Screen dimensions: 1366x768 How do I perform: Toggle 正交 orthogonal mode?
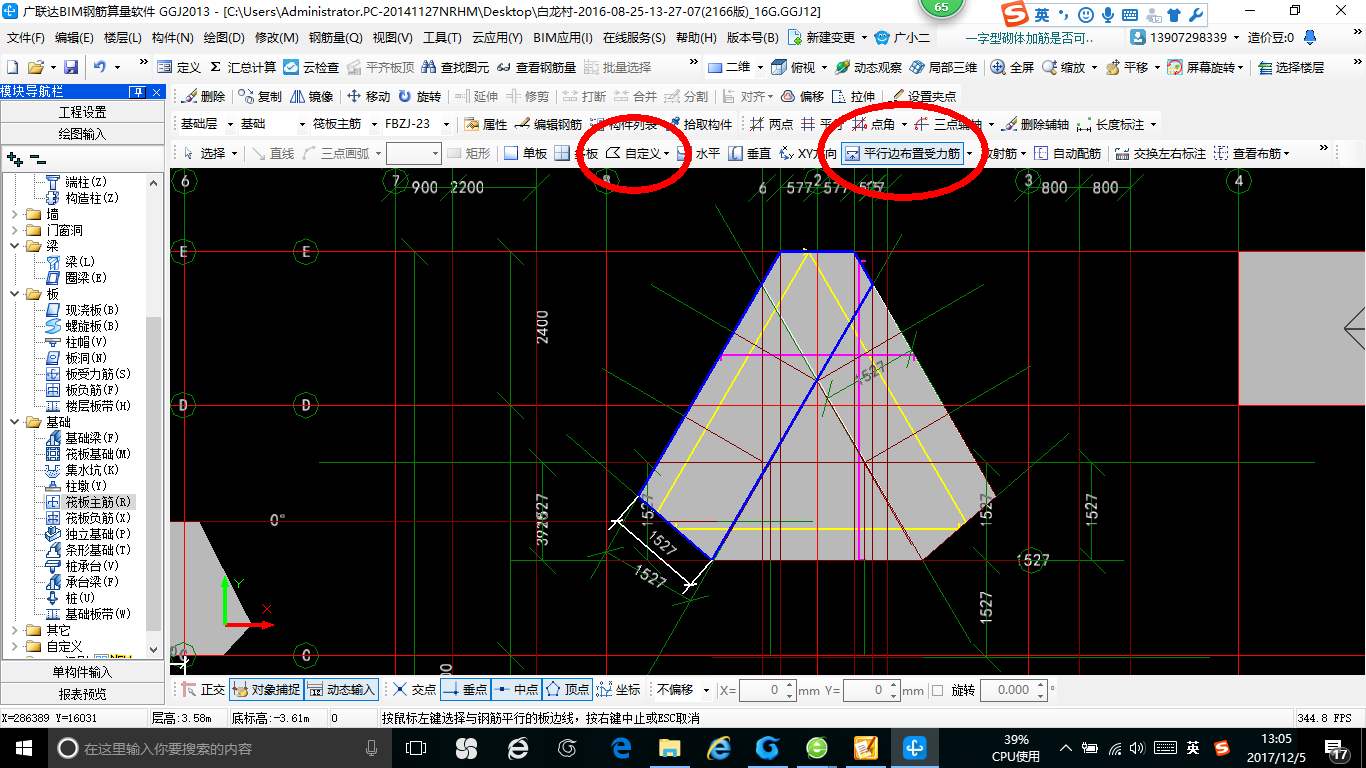coord(203,690)
